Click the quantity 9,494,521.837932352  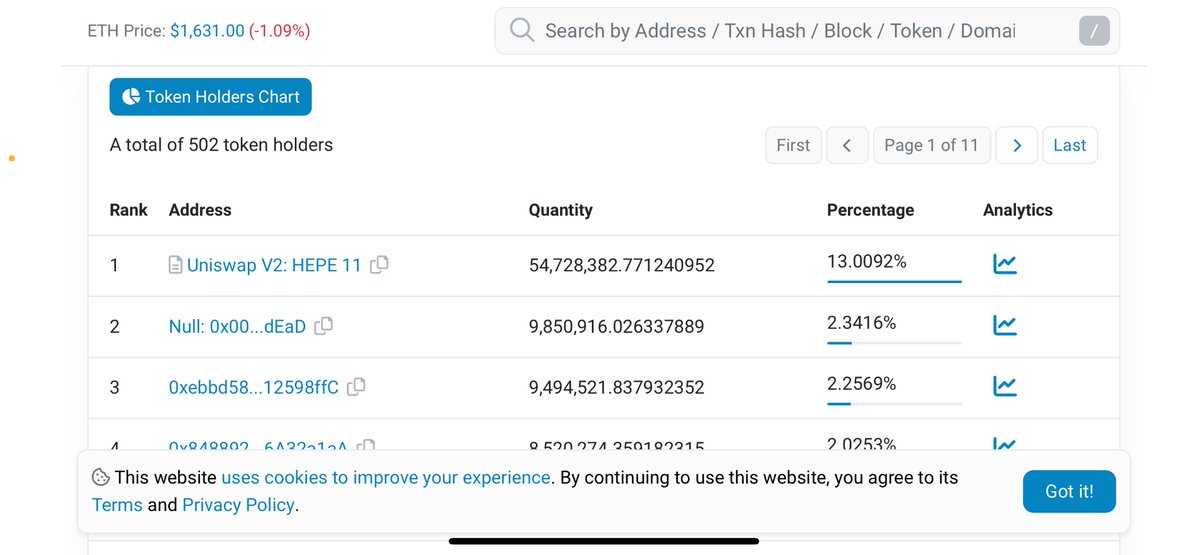point(617,387)
